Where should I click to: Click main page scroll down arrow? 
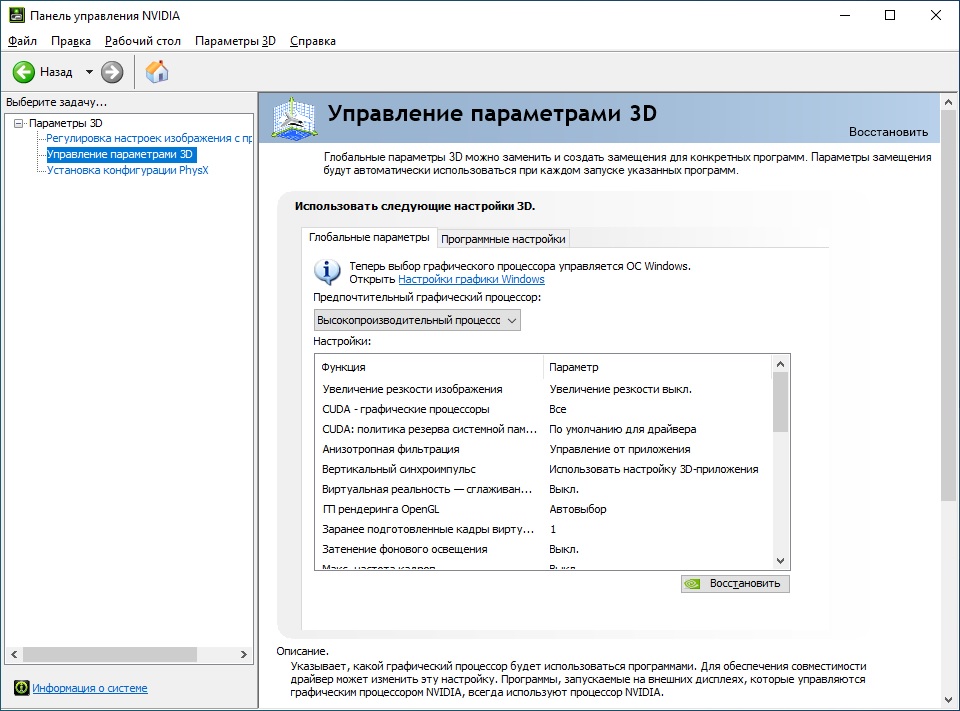pyautogui.click(x=948, y=700)
